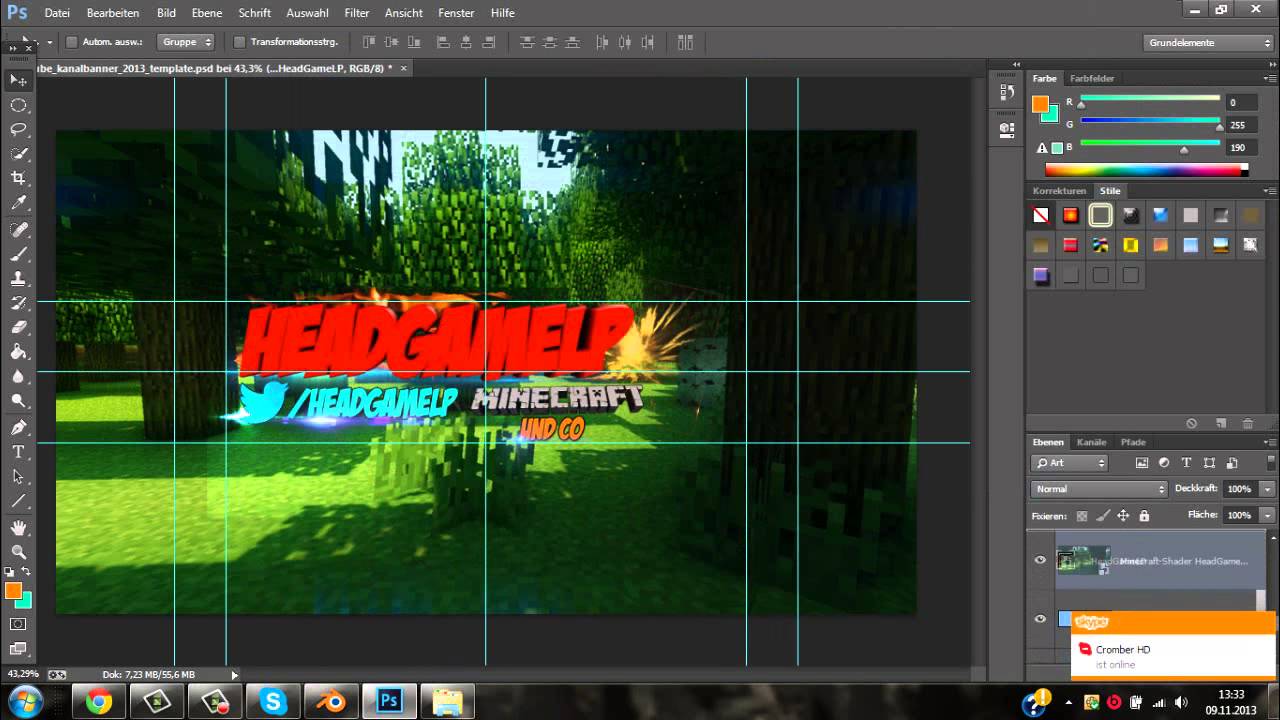Screen dimensions: 1280x720
Task: Select the Lasso tool
Action: tap(18, 129)
